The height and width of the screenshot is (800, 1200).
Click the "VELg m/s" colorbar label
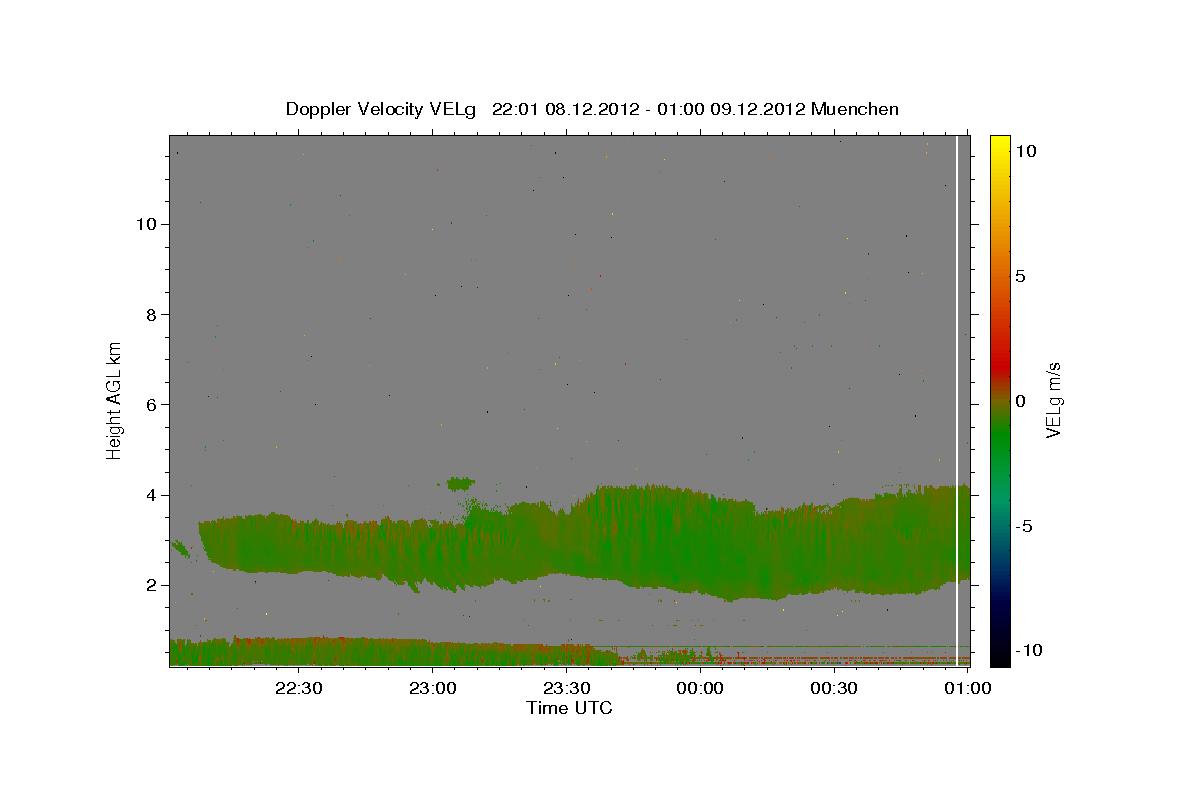coord(1053,400)
